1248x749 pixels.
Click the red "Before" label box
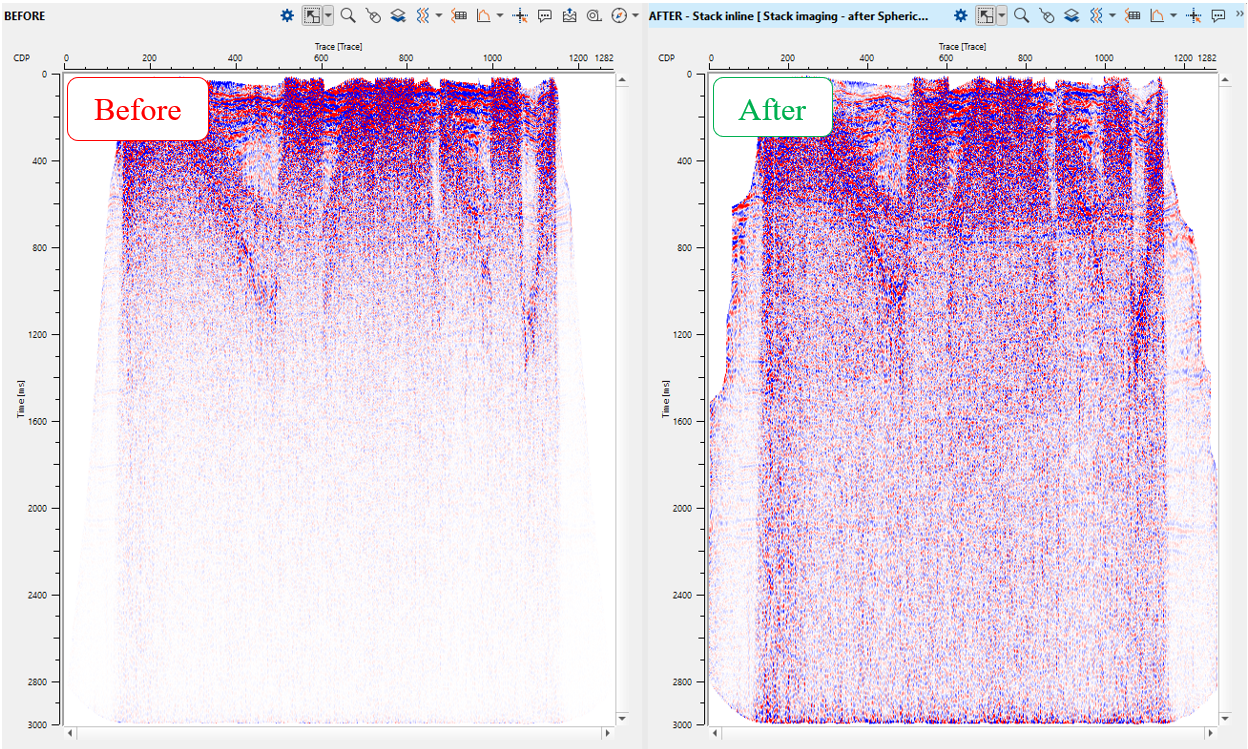tap(138, 109)
